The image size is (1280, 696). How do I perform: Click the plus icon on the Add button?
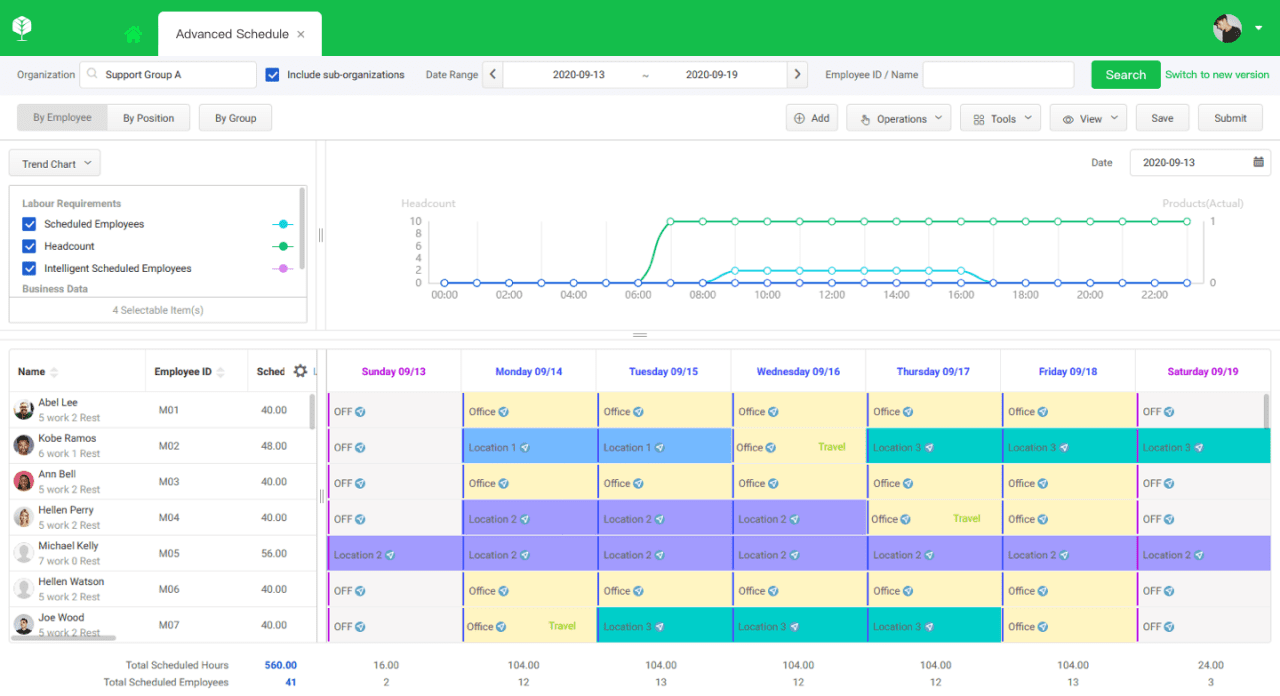click(x=799, y=117)
